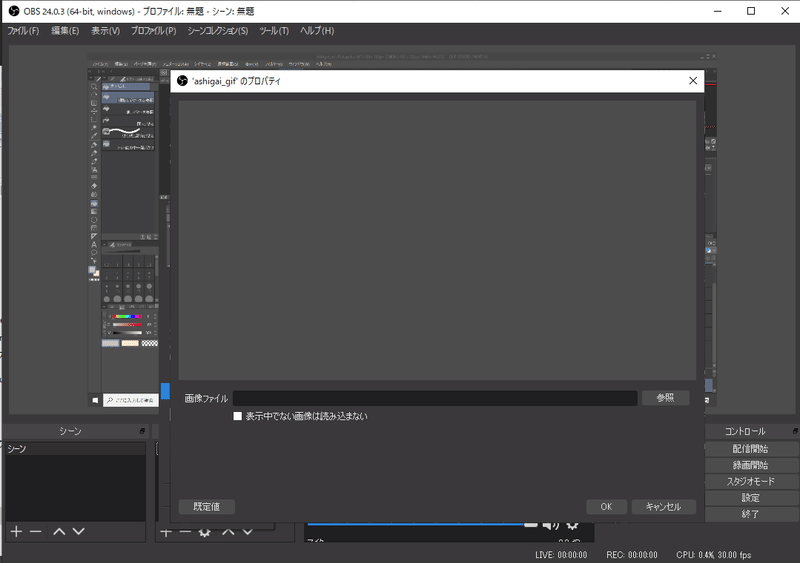800x563 pixels.
Task: Open the 編集(E) menu
Action: pyautogui.click(x=65, y=31)
